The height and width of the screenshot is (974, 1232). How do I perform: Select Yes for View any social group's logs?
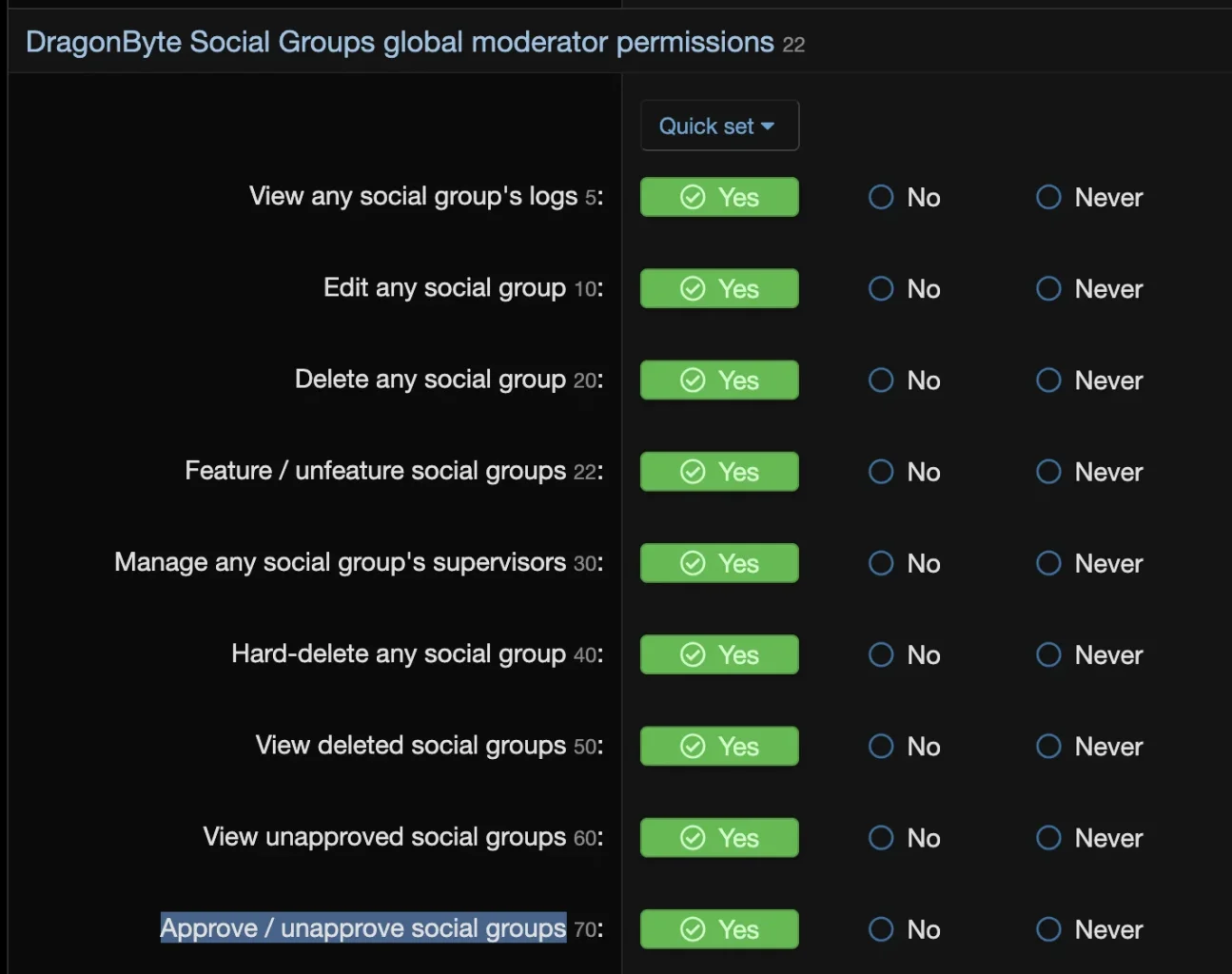[x=719, y=197]
